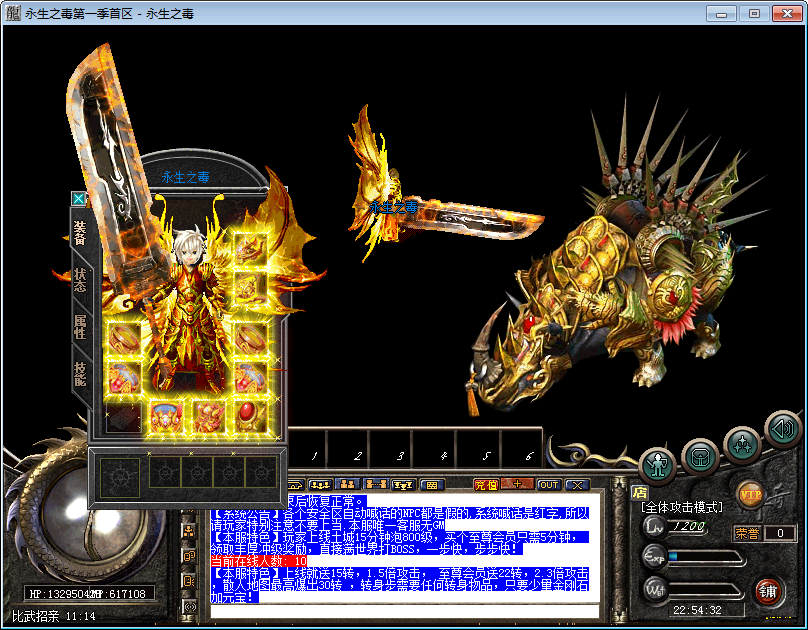
Task: Select the left bracelet equipment slot
Action: coord(124,338)
